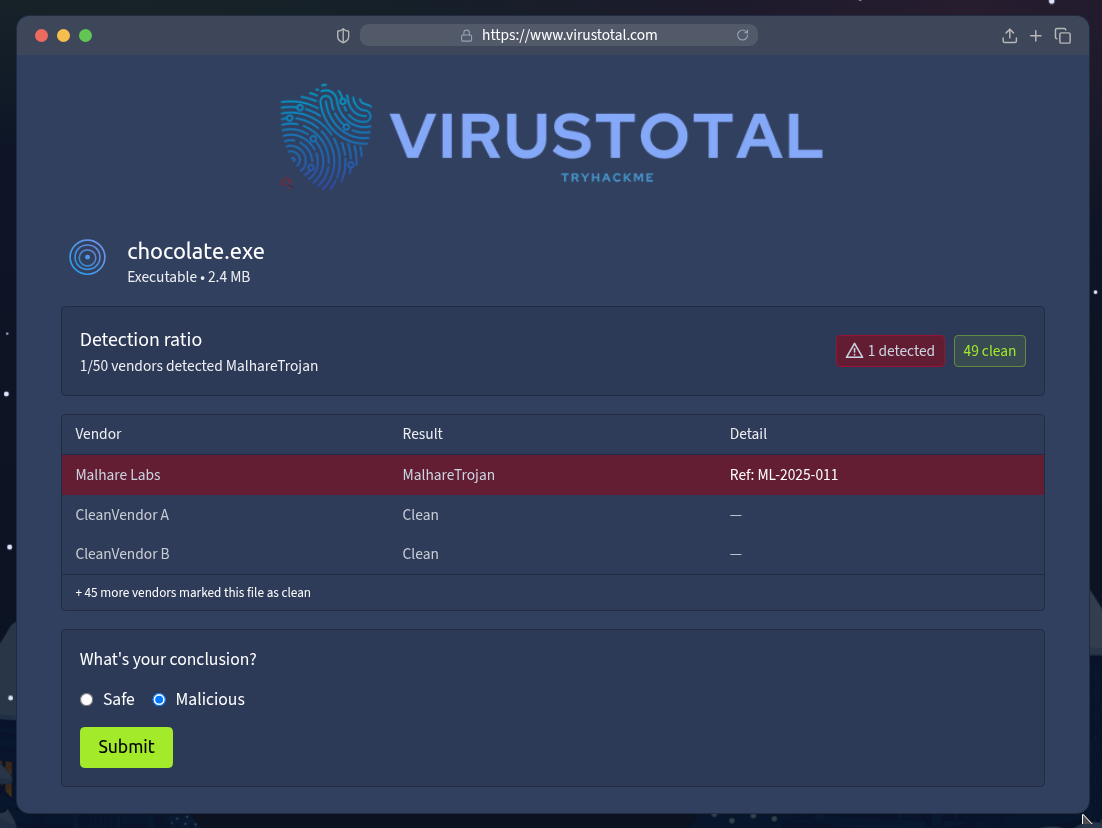Click the Result column header
The width and height of the screenshot is (1102, 828).
422,434
